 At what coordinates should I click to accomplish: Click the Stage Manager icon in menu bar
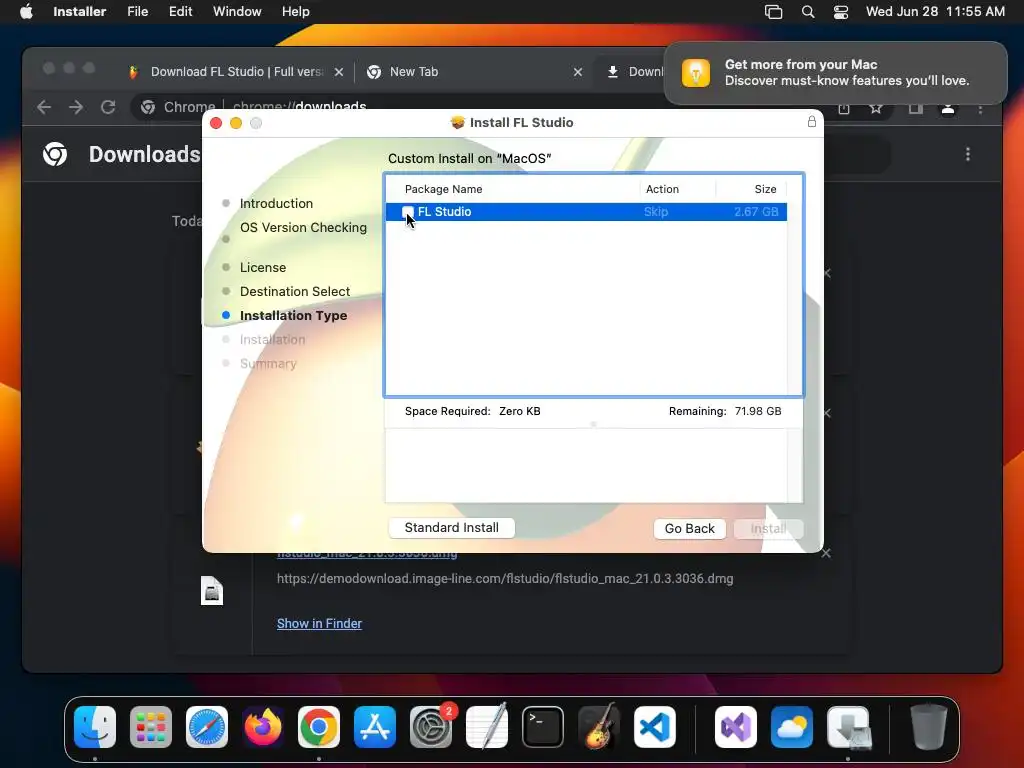pos(773,12)
